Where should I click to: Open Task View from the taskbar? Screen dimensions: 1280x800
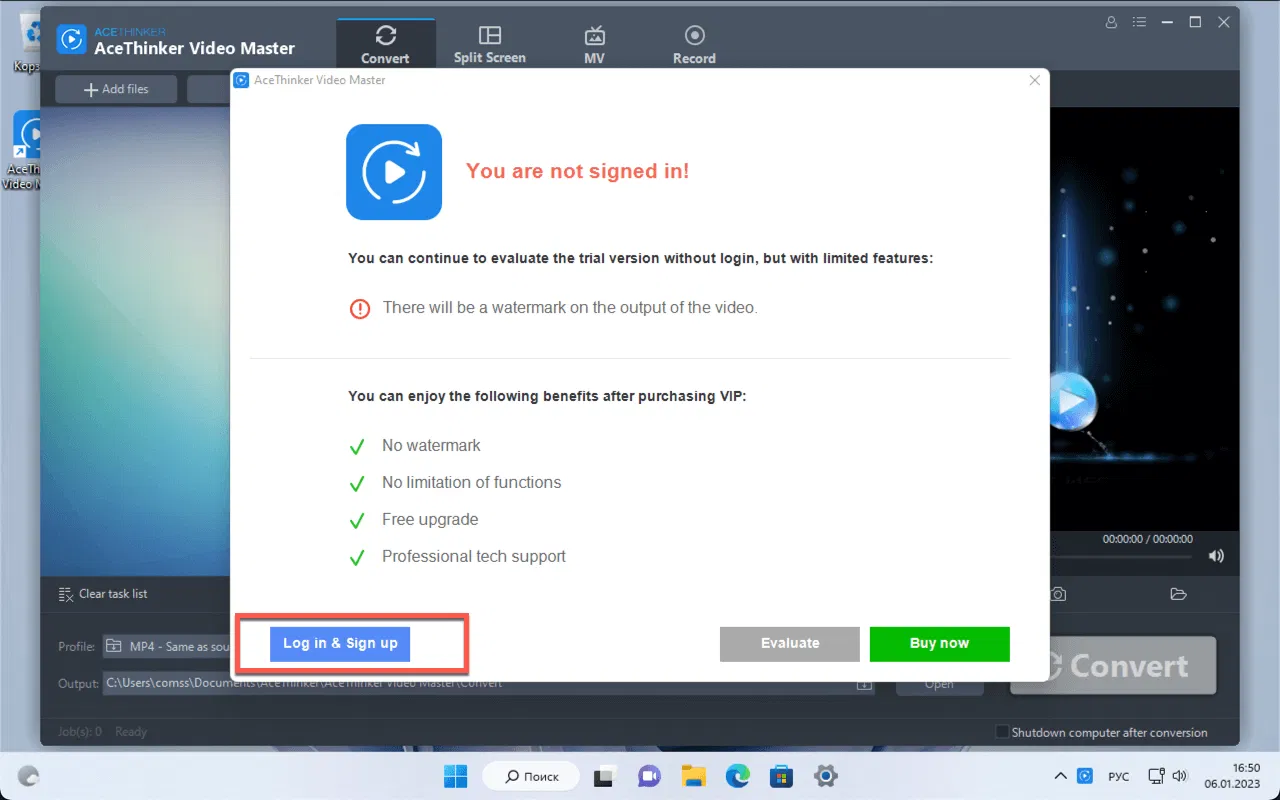[605, 776]
